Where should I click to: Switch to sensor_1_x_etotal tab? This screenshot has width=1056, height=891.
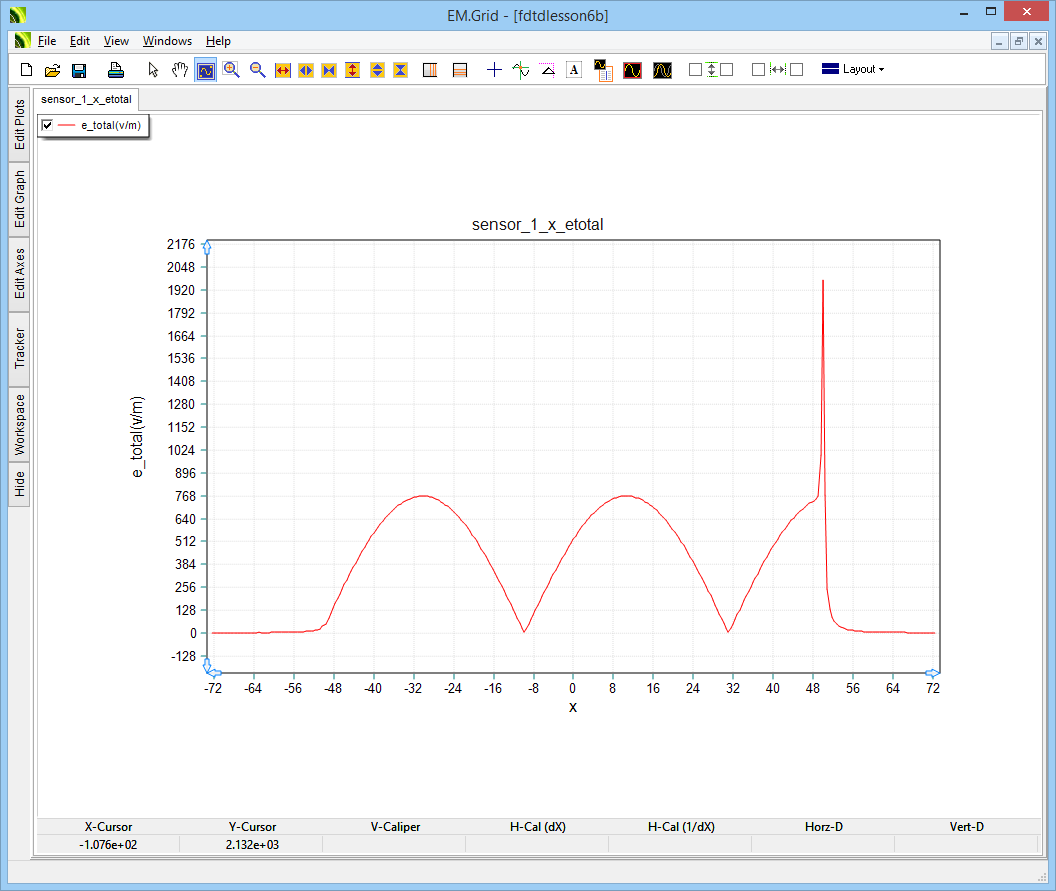(86, 100)
